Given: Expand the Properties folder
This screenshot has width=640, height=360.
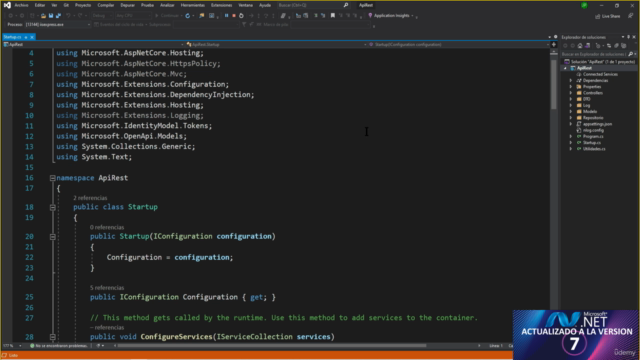Looking at the screenshot, I should [571, 87].
